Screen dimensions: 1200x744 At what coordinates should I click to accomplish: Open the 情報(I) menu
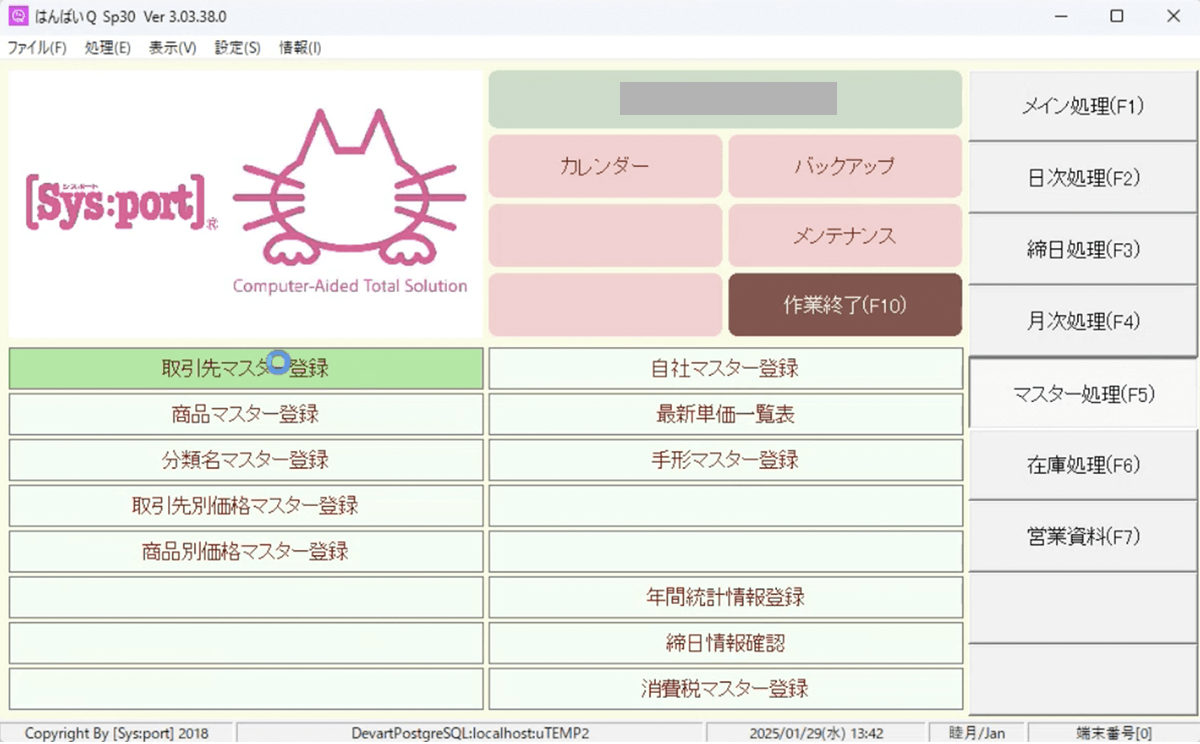click(x=300, y=48)
